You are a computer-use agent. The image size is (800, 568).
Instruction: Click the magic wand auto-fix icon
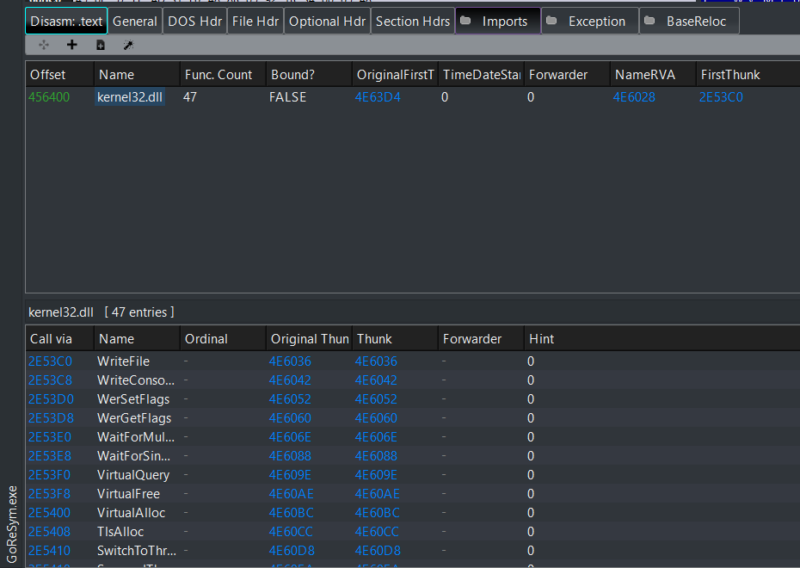click(128, 45)
